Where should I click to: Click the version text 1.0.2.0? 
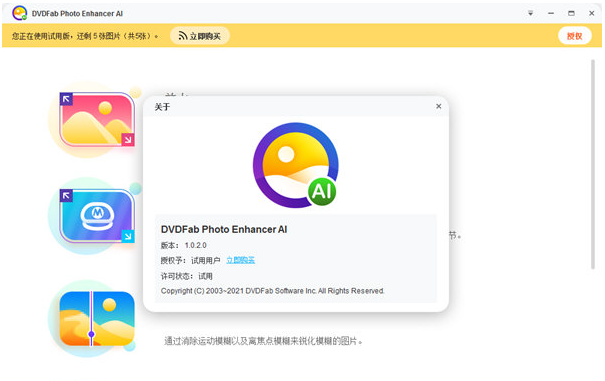coord(196,245)
